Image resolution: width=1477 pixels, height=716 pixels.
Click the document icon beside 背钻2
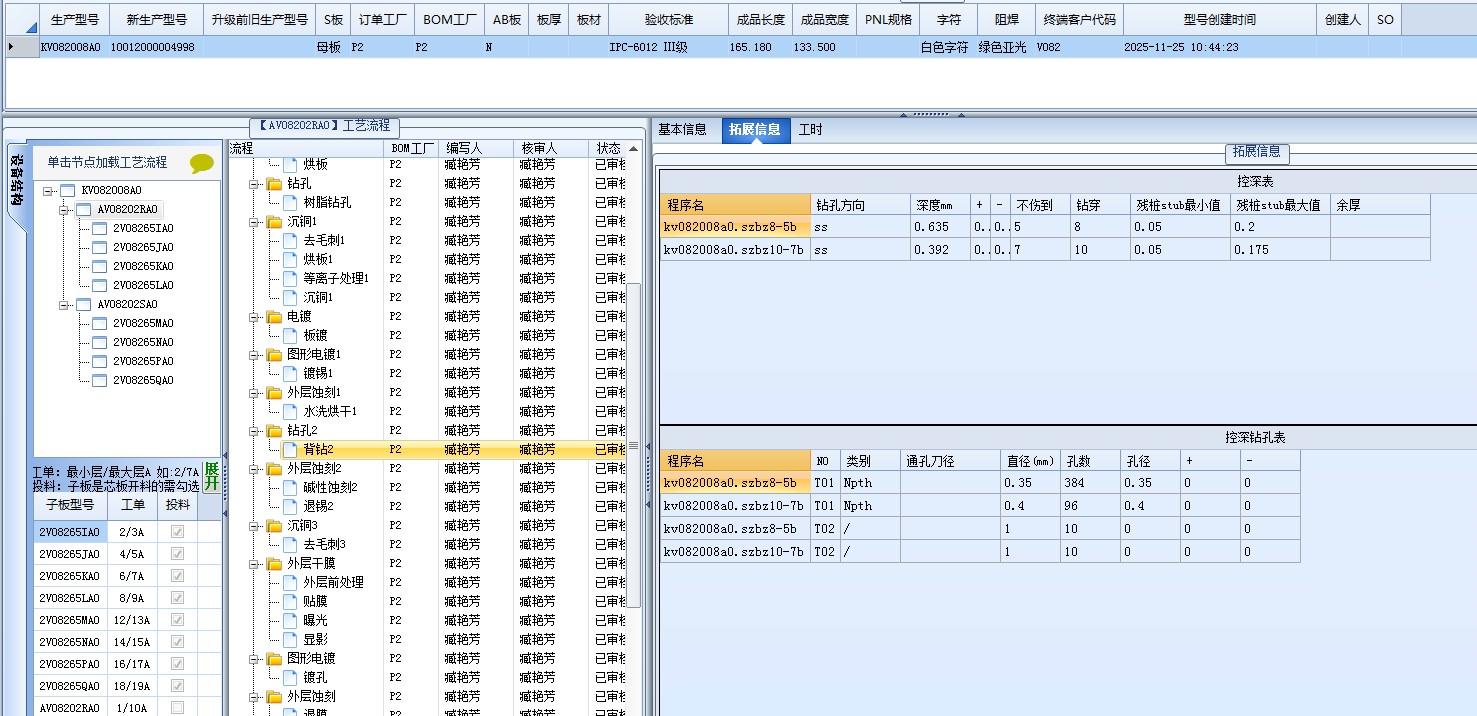[290, 450]
